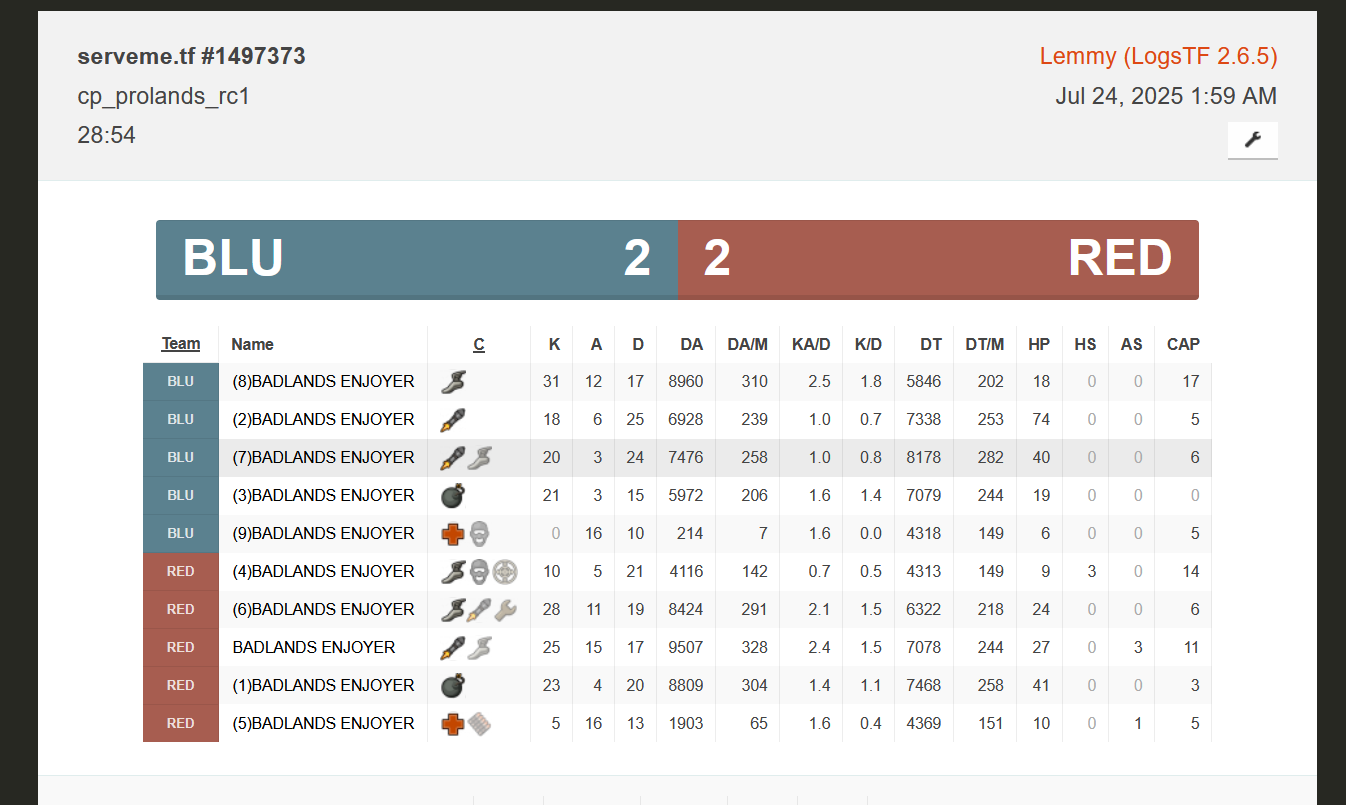Viewport: 1346px width, 805px height.
Task: Sort by the DT/M column header
Action: click(984, 344)
